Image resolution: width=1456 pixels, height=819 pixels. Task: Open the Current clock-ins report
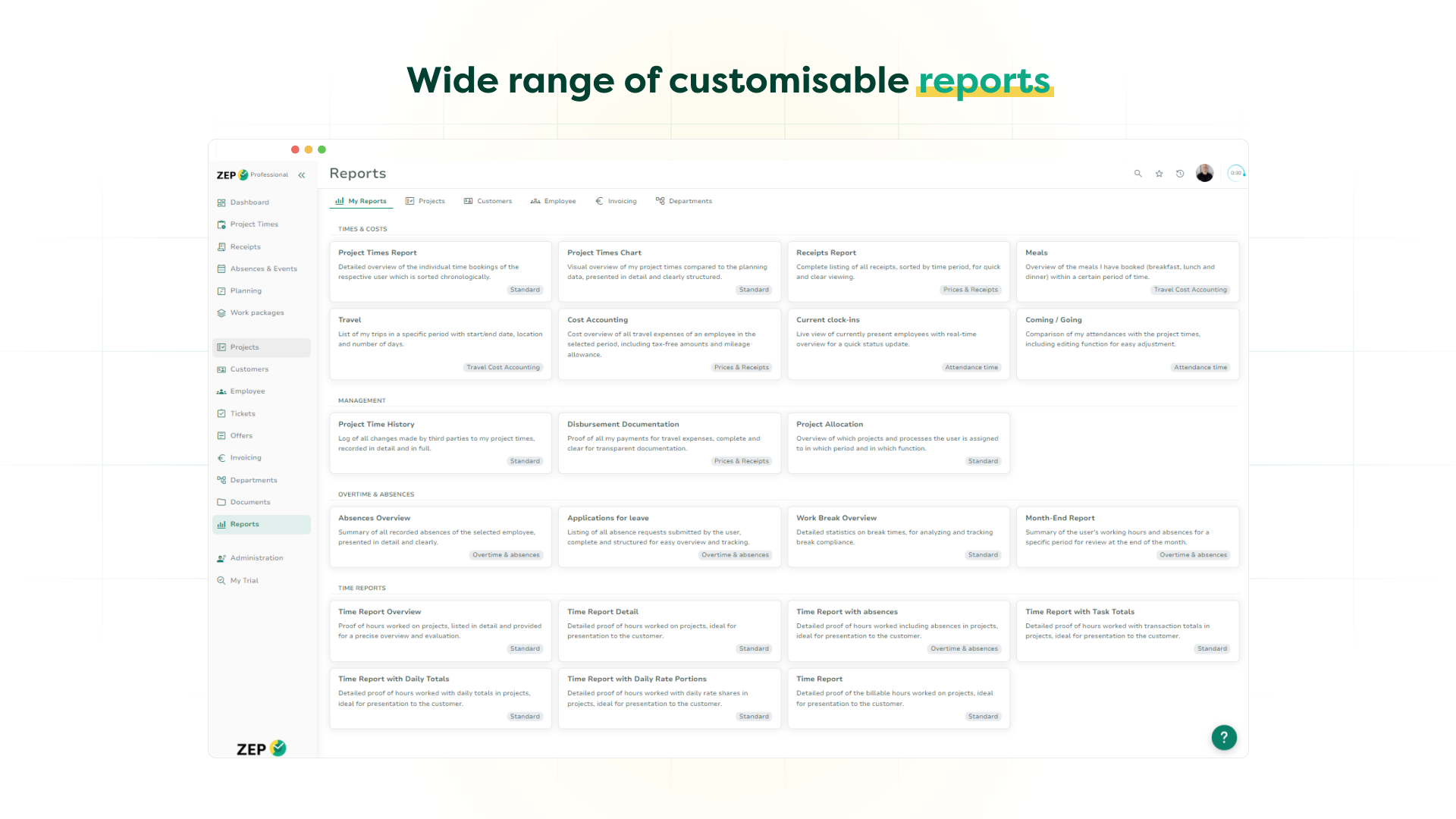coord(898,343)
